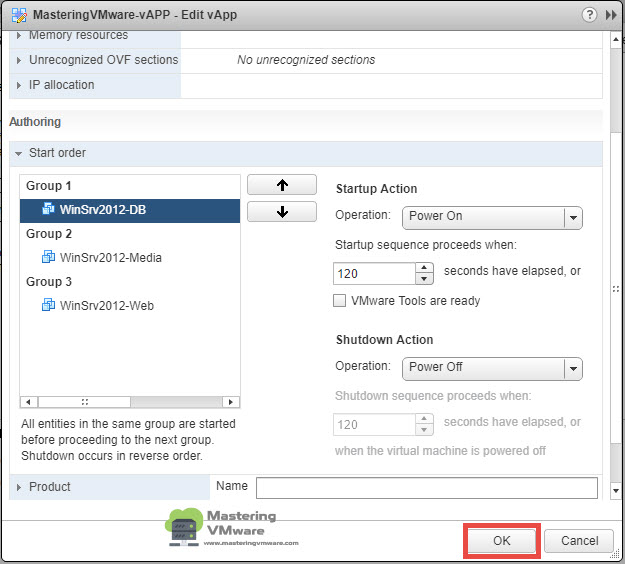The image size is (625, 564).
Task: Click the Shutdown Action heading
Action: (384, 340)
